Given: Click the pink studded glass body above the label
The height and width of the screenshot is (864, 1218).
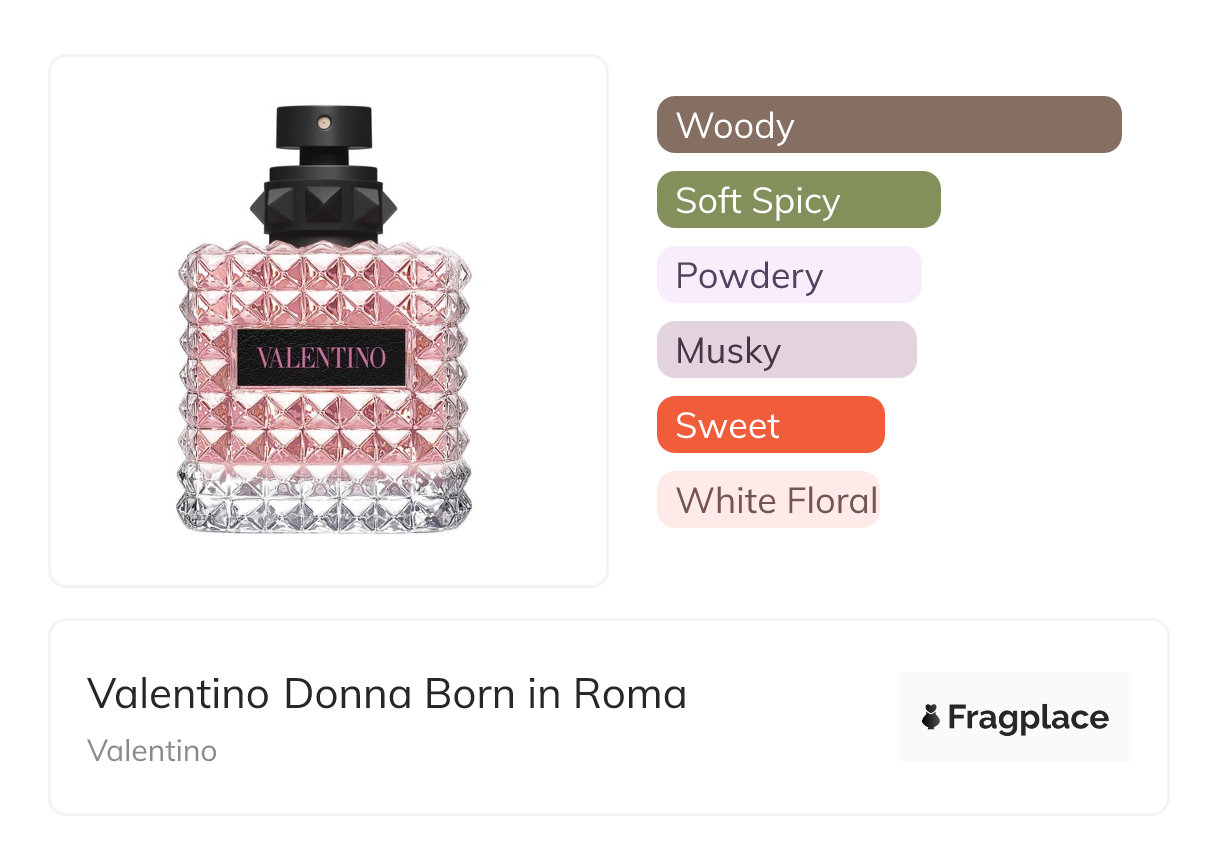Looking at the screenshot, I should [x=323, y=285].
